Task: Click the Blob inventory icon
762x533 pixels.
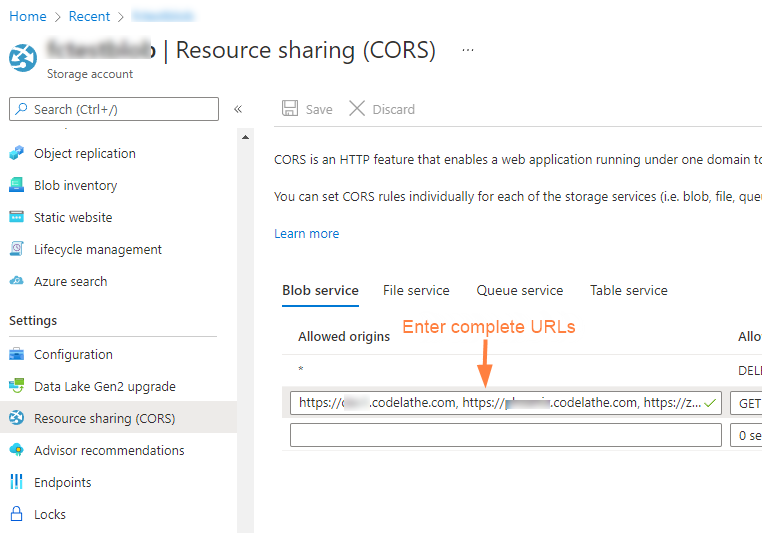Action: coord(16,186)
